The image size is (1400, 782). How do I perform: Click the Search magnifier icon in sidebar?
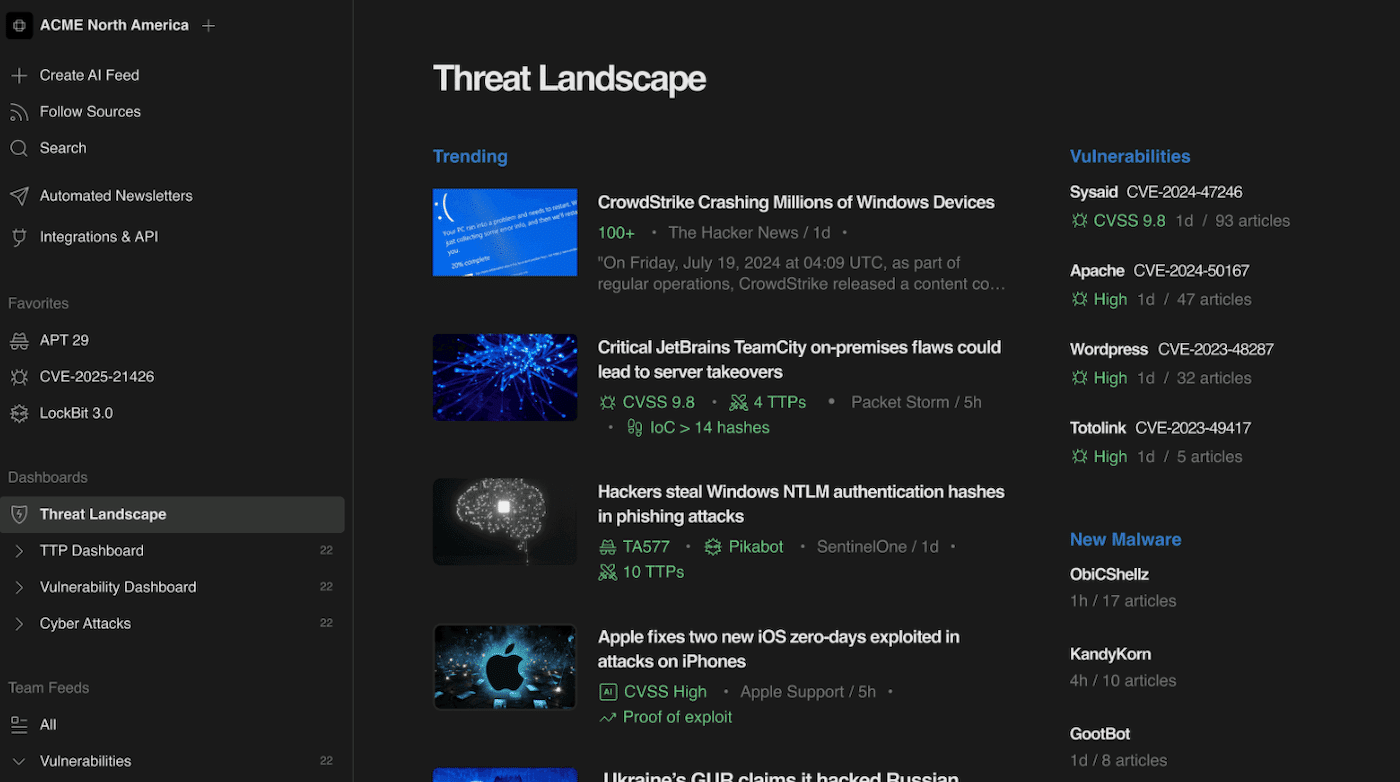[x=19, y=148]
